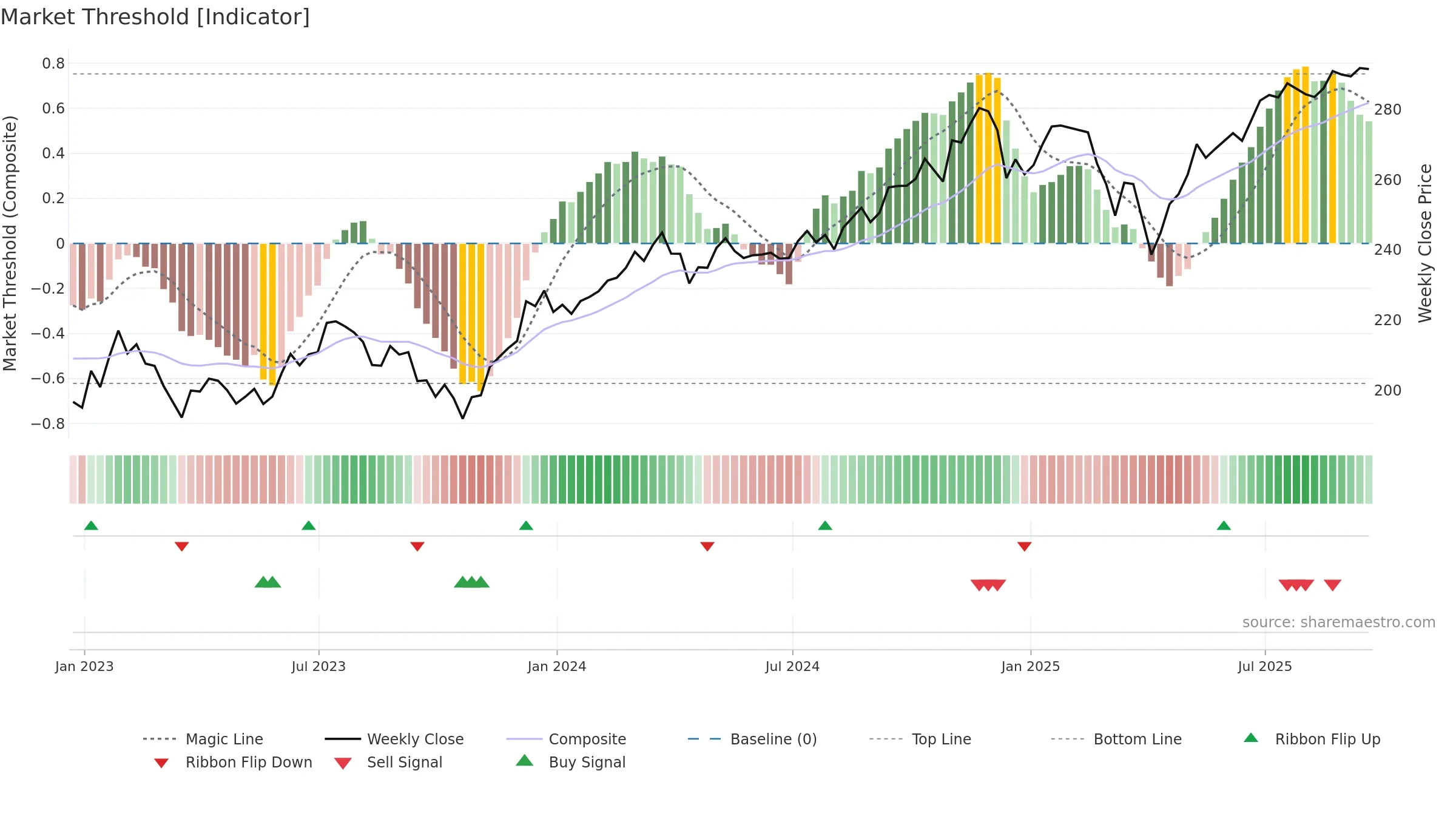The image size is (1456, 819).
Task: Click the −0.6 left axis tick label
Action: [48, 378]
